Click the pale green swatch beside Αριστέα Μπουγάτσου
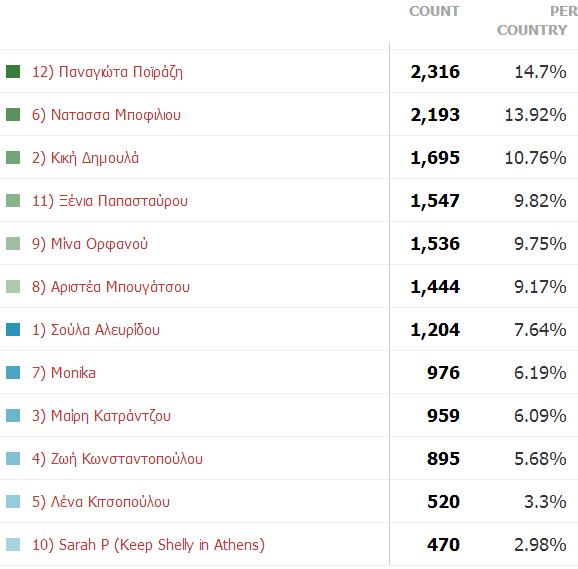The image size is (578, 569). (13, 286)
